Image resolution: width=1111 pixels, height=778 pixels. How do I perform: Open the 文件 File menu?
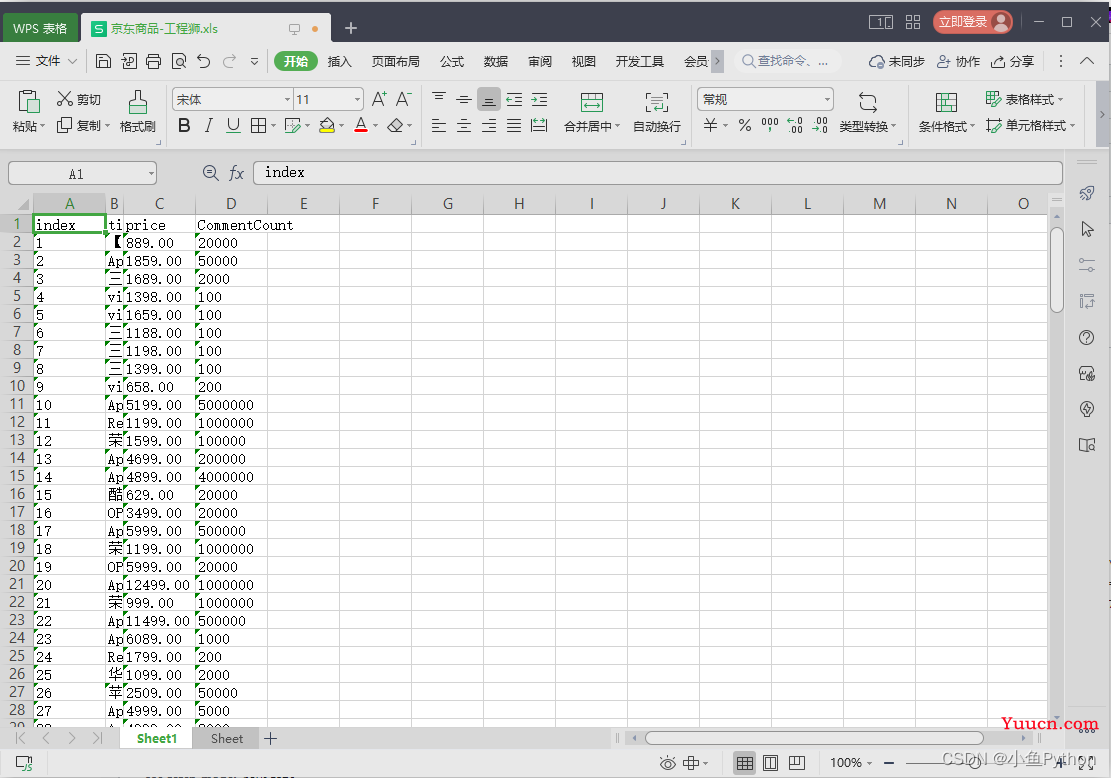click(x=47, y=62)
